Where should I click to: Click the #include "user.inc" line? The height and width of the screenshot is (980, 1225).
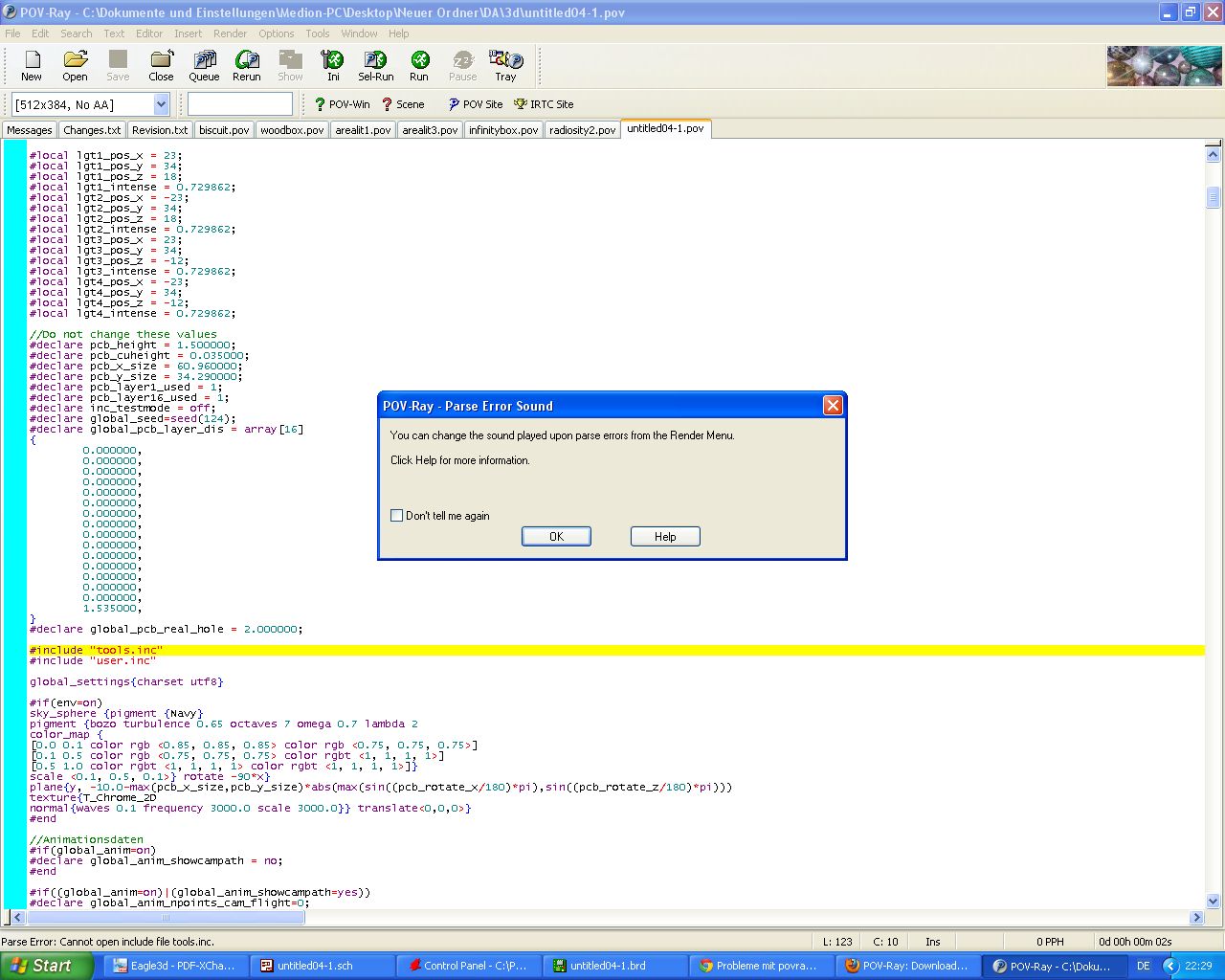point(92,661)
